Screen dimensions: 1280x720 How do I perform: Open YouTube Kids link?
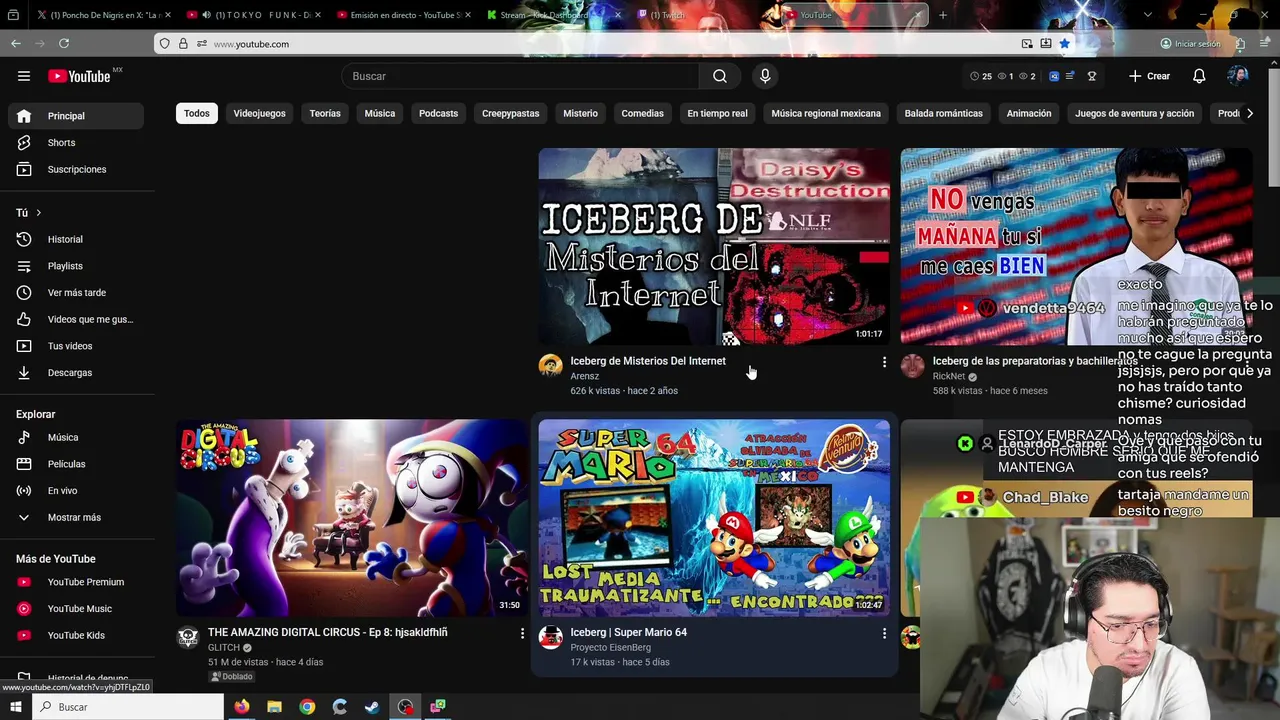(76, 636)
